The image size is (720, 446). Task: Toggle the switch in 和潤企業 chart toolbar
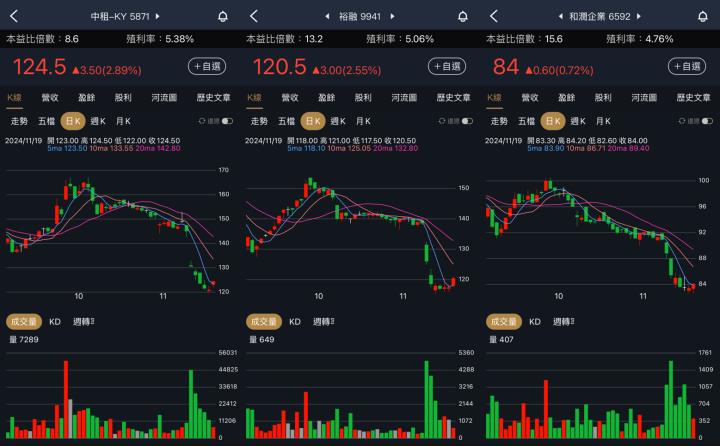click(x=707, y=121)
